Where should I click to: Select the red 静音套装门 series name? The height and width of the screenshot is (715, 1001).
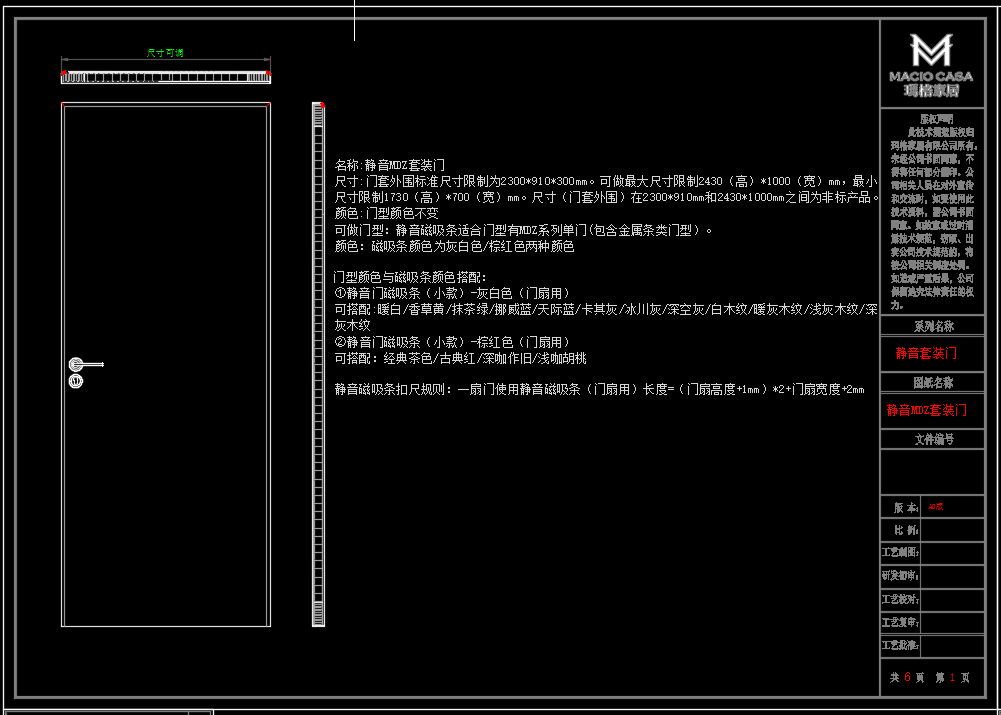tap(925, 353)
